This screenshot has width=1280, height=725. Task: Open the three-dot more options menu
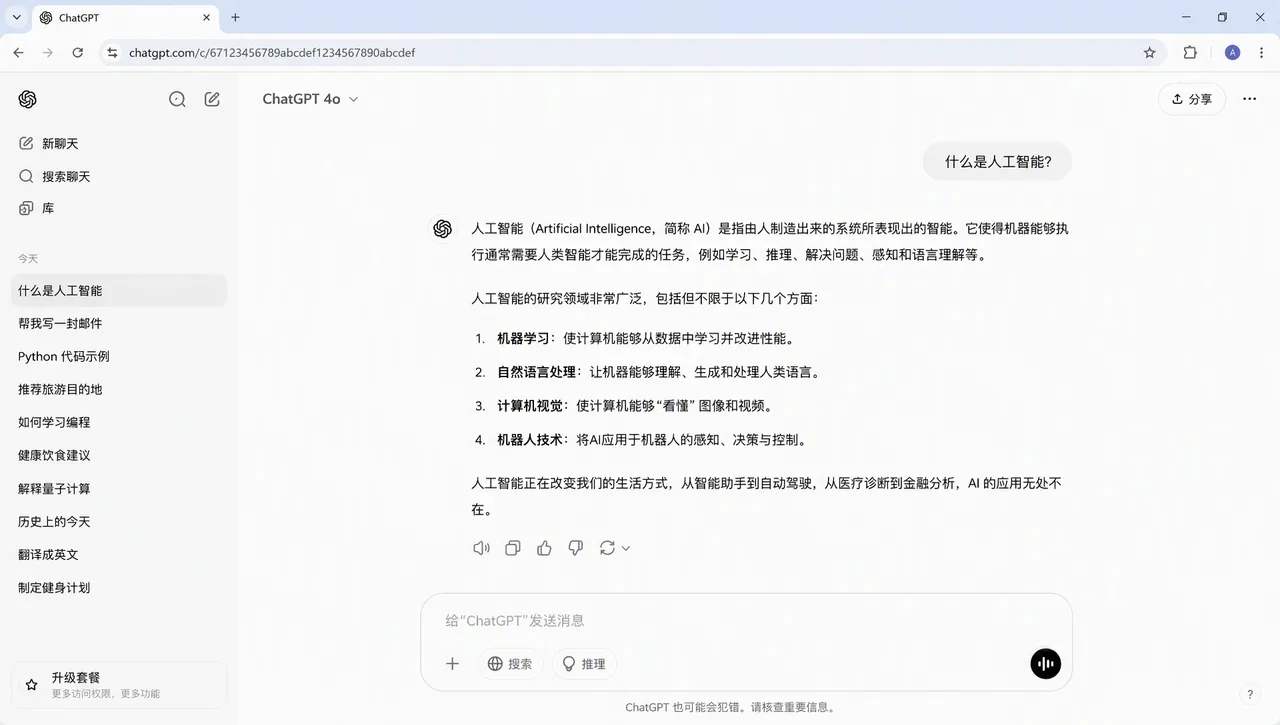click(1249, 99)
